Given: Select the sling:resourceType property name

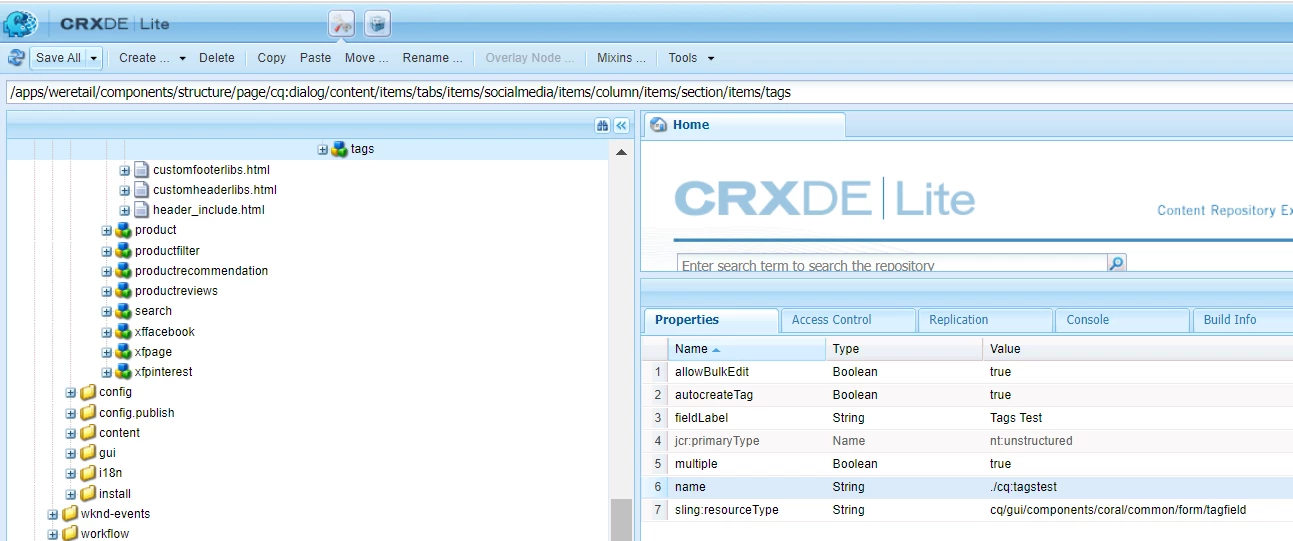Looking at the screenshot, I should 727,510.
